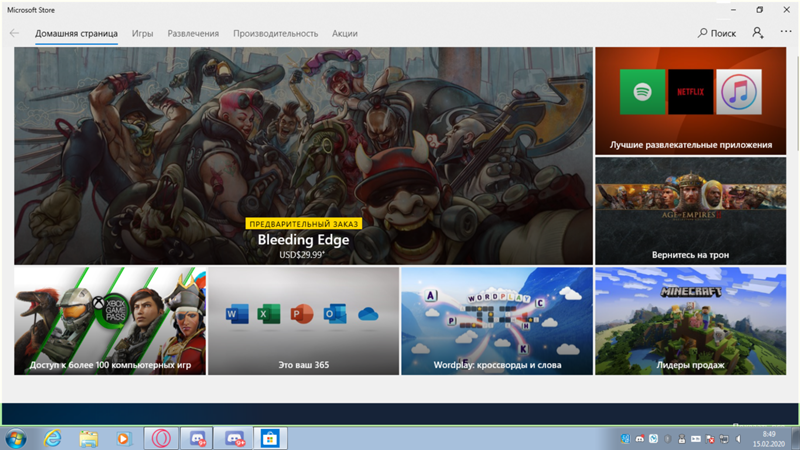The height and width of the screenshot is (450, 800).
Task: Open Wordplay: кроссворды и слова tile
Action: click(497, 321)
